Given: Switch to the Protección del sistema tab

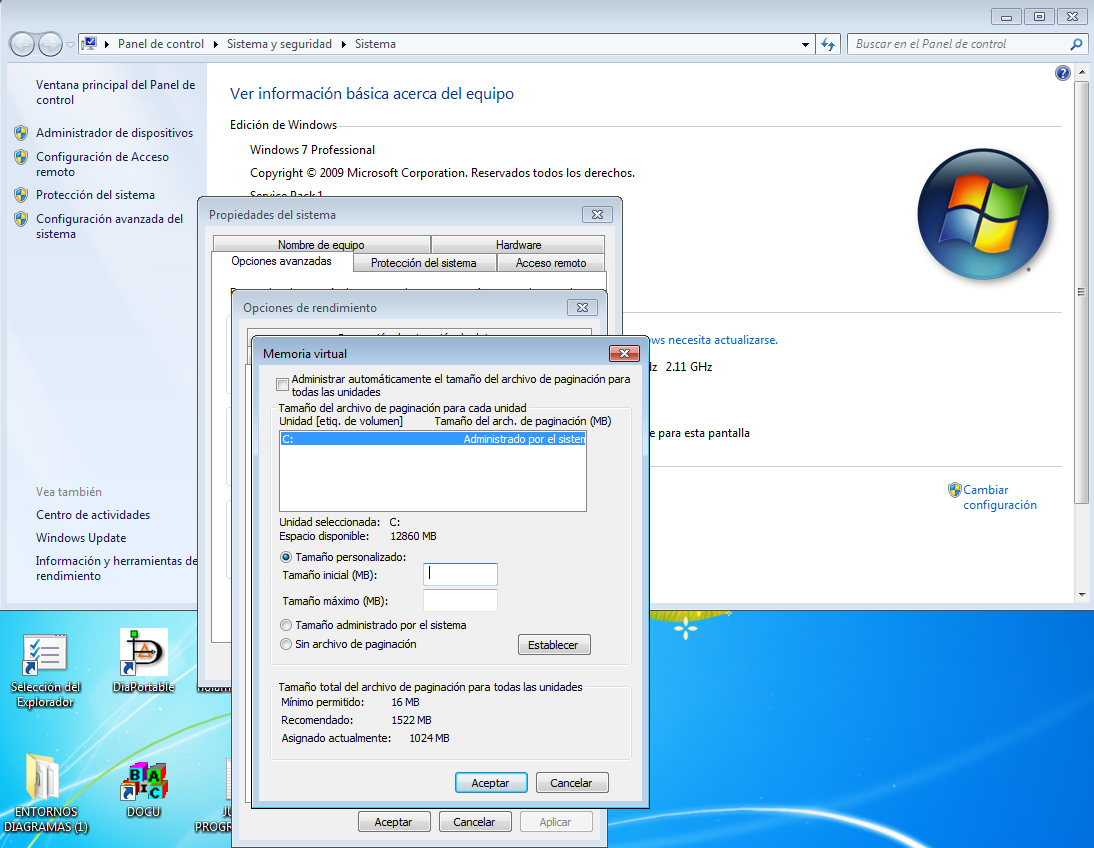Looking at the screenshot, I should [424, 263].
